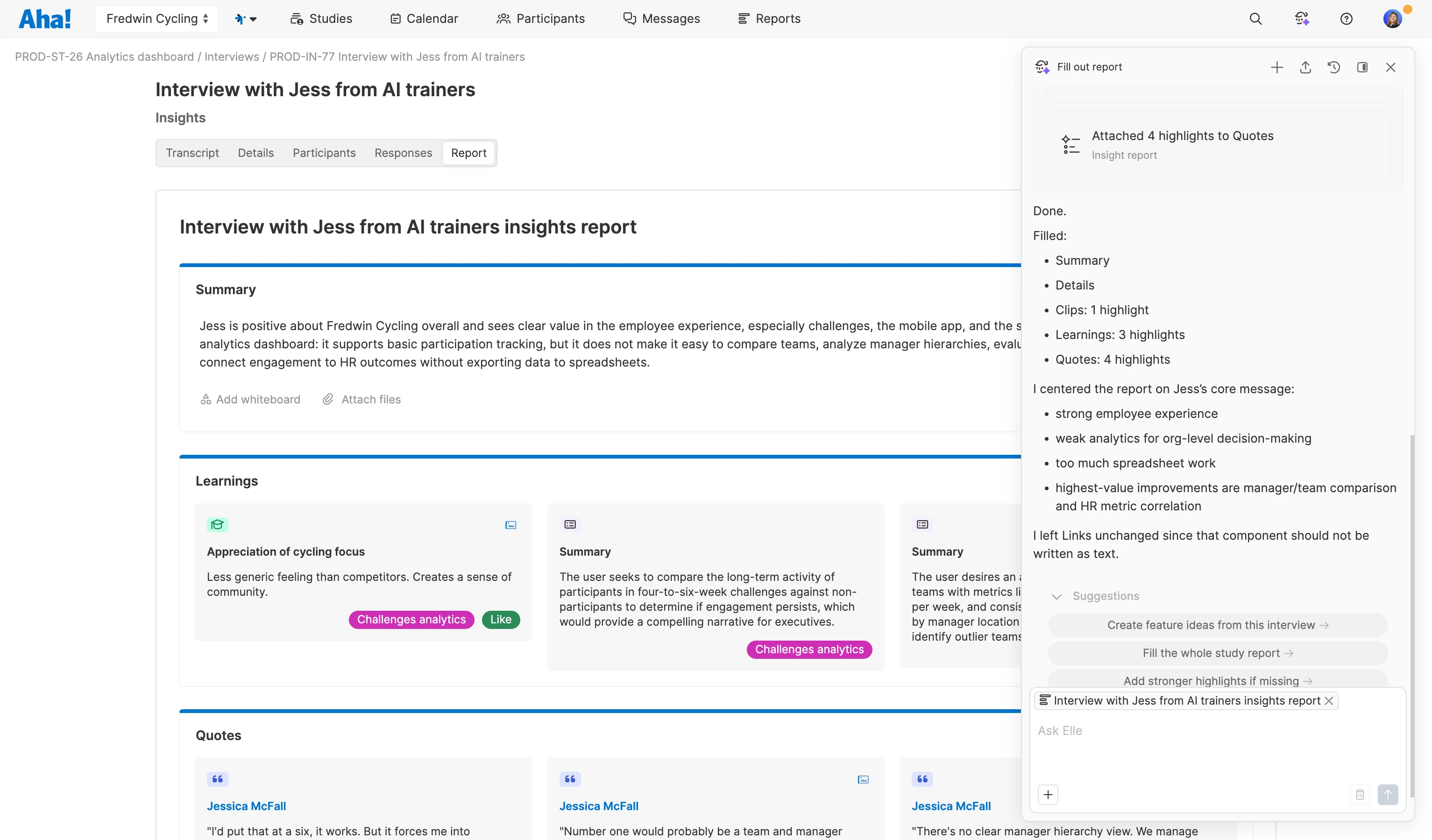
Task: Click the help question mark icon
Action: click(x=1346, y=19)
